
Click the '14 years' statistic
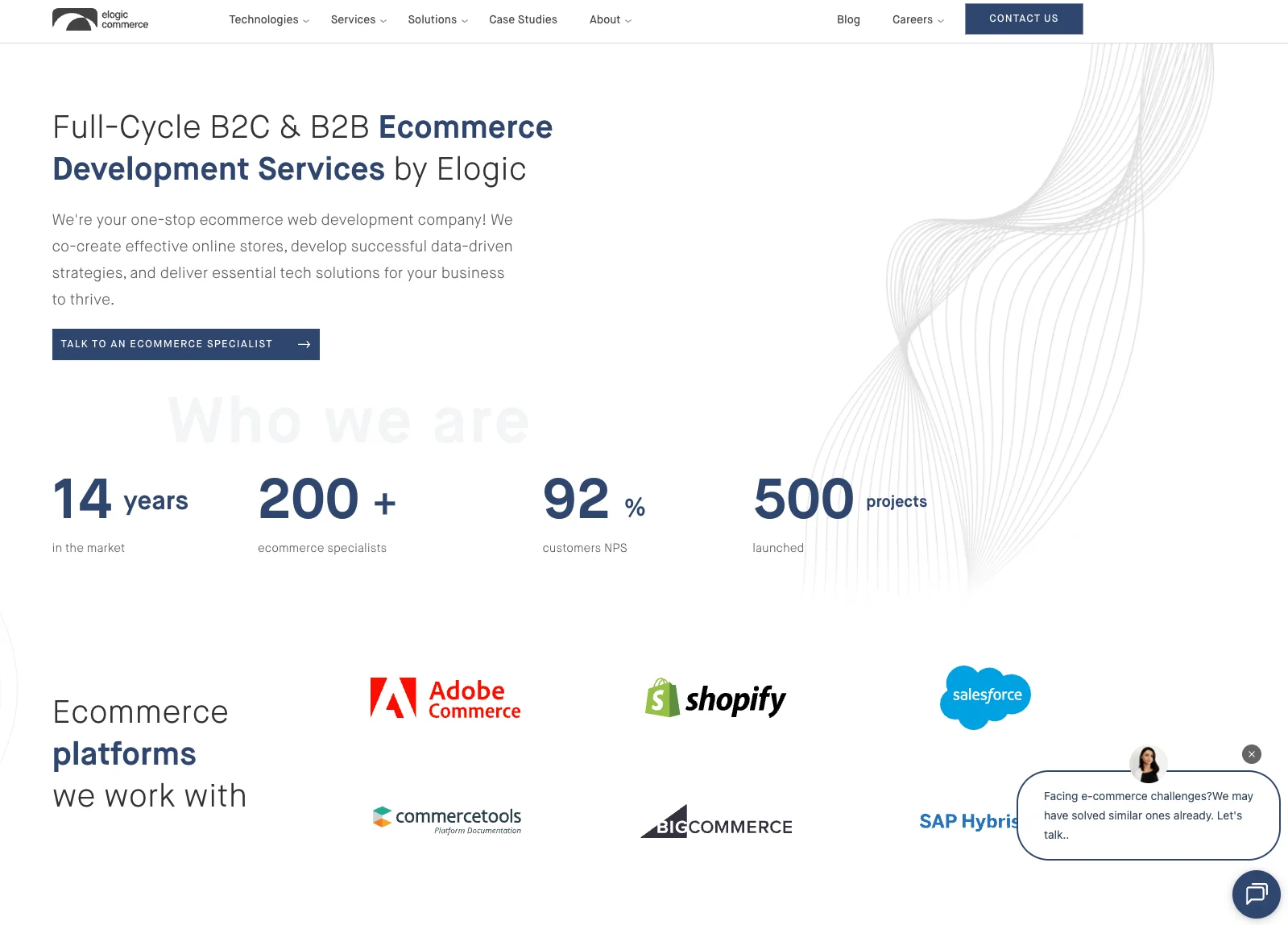[120, 499]
